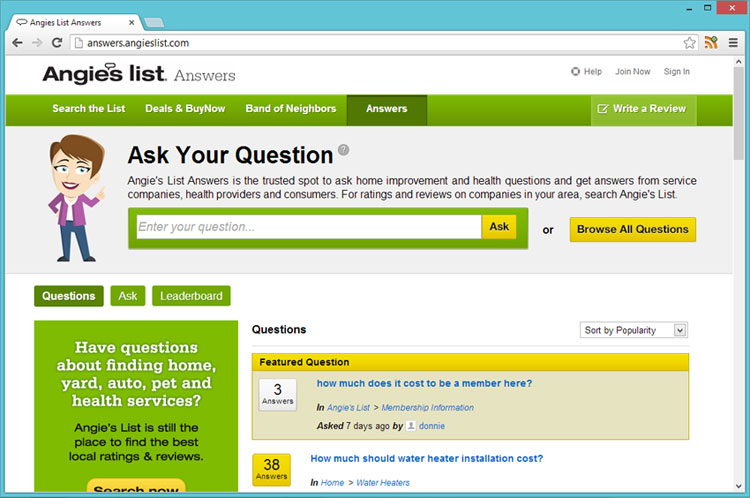
Task: Click the vertical scrollbar thumb
Action: coord(739,112)
